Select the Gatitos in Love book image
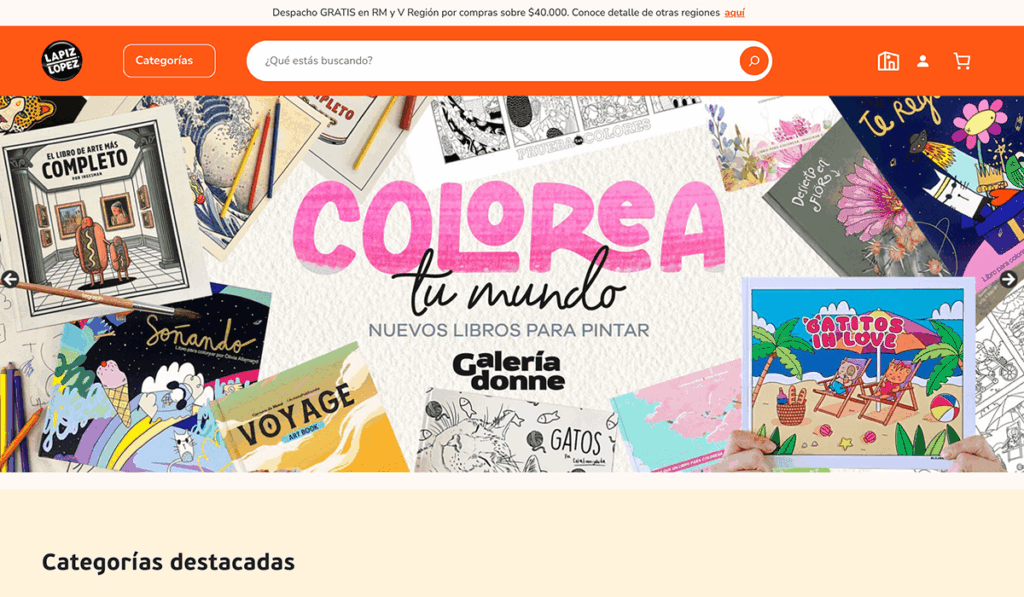Image resolution: width=1024 pixels, height=597 pixels. coord(857,372)
